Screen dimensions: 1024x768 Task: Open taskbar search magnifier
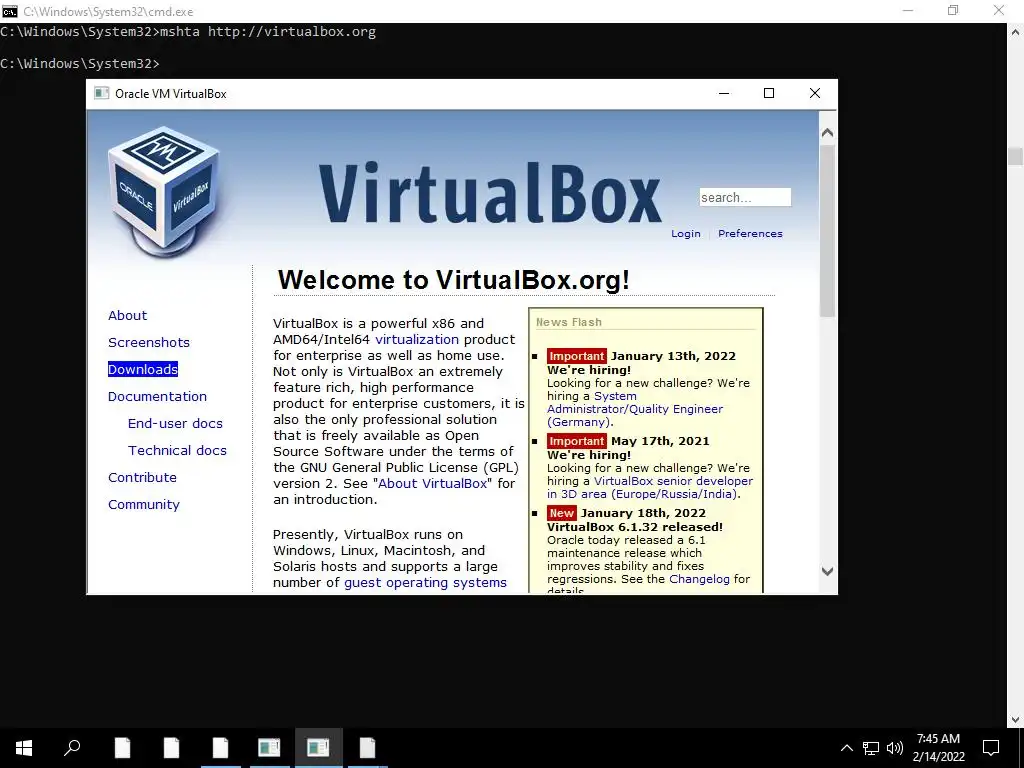[72, 748]
